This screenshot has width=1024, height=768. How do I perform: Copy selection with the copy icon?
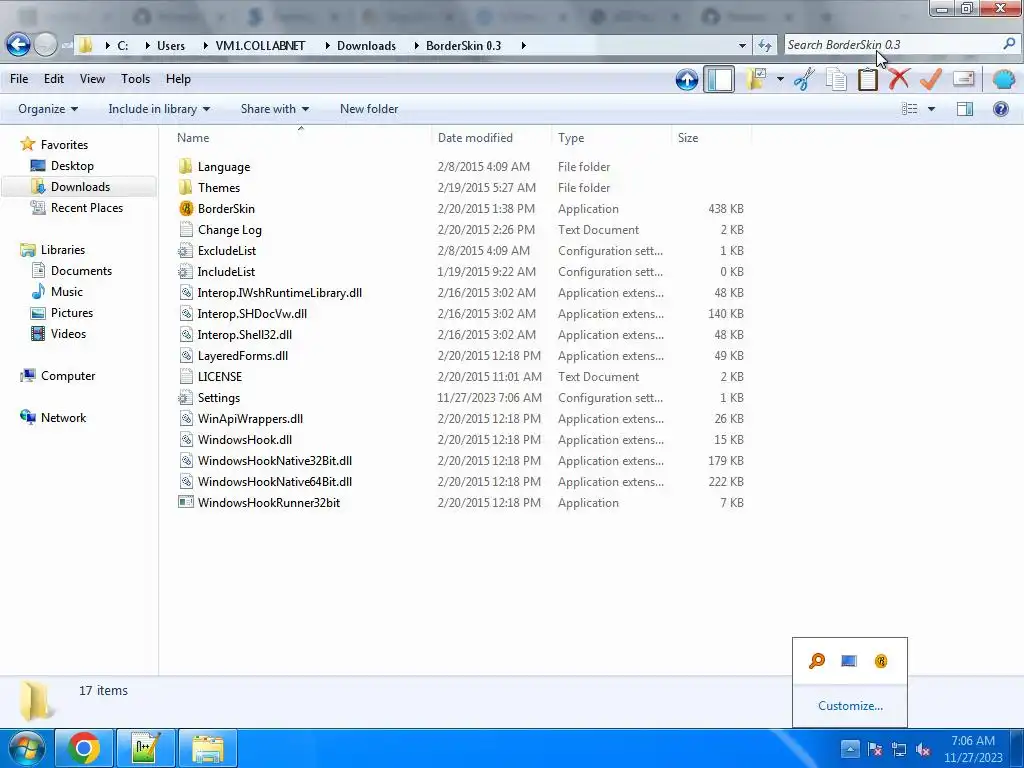[x=836, y=80]
